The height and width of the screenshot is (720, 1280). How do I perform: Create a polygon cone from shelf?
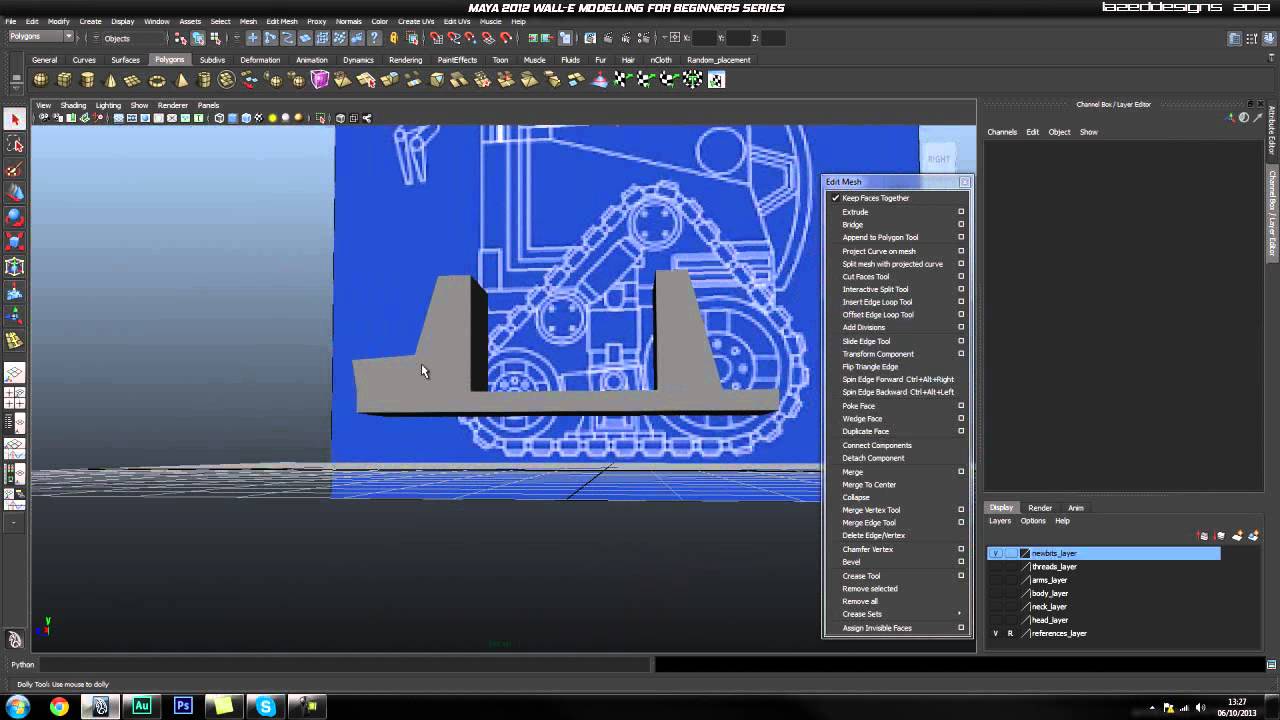(x=110, y=80)
